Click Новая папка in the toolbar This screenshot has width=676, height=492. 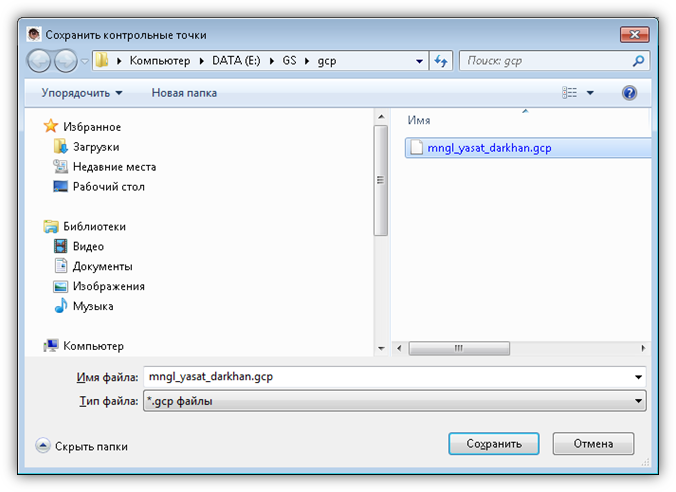[184, 93]
